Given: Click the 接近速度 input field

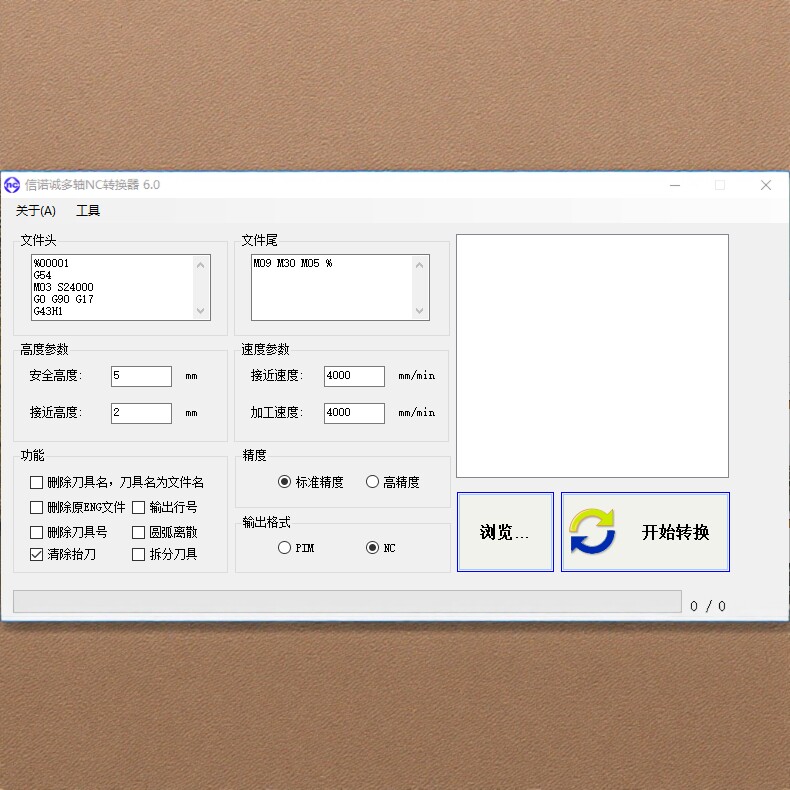Looking at the screenshot, I should point(354,376).
